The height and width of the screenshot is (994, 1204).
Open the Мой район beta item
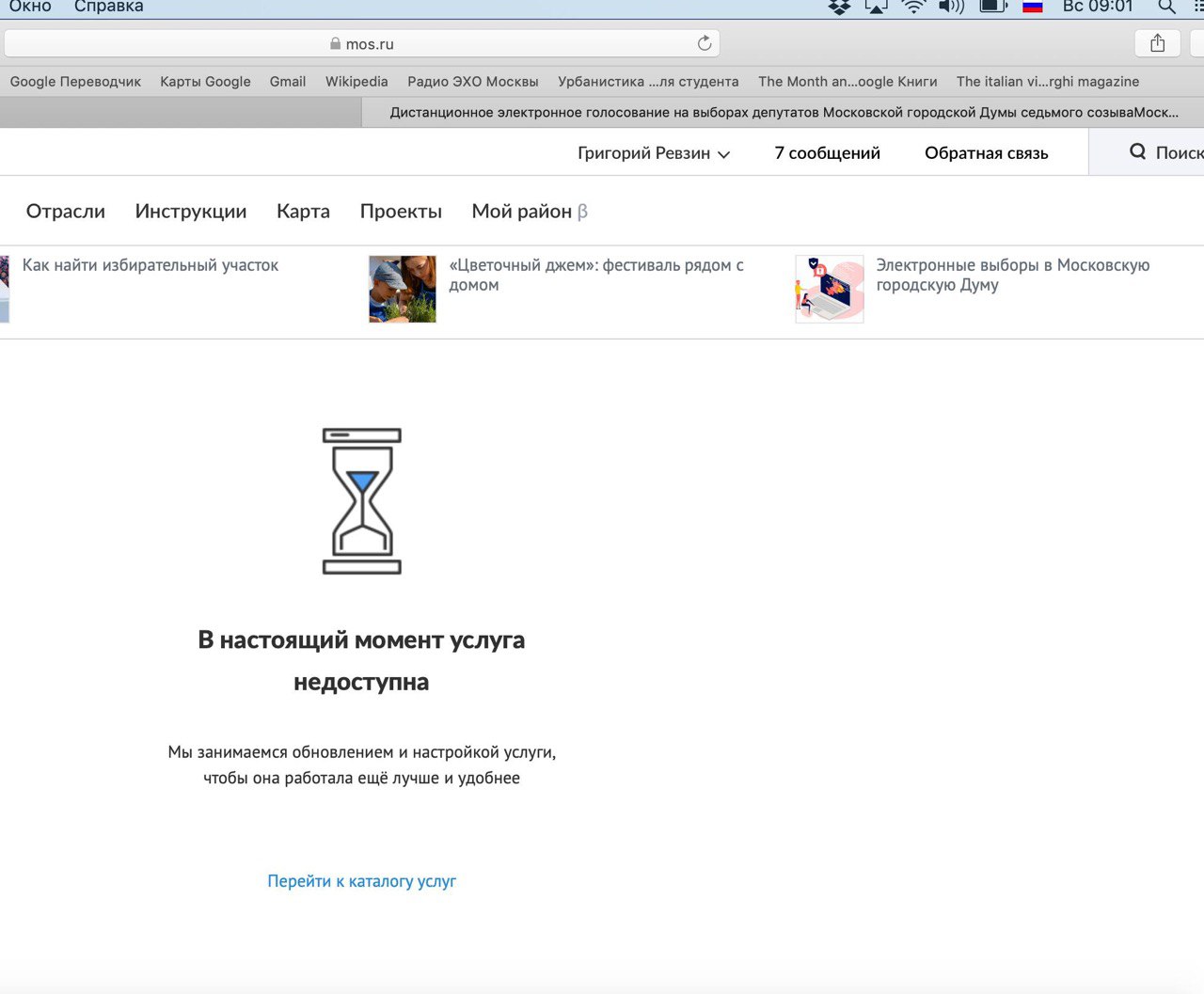pyautogui.click(x=530, y=212)
